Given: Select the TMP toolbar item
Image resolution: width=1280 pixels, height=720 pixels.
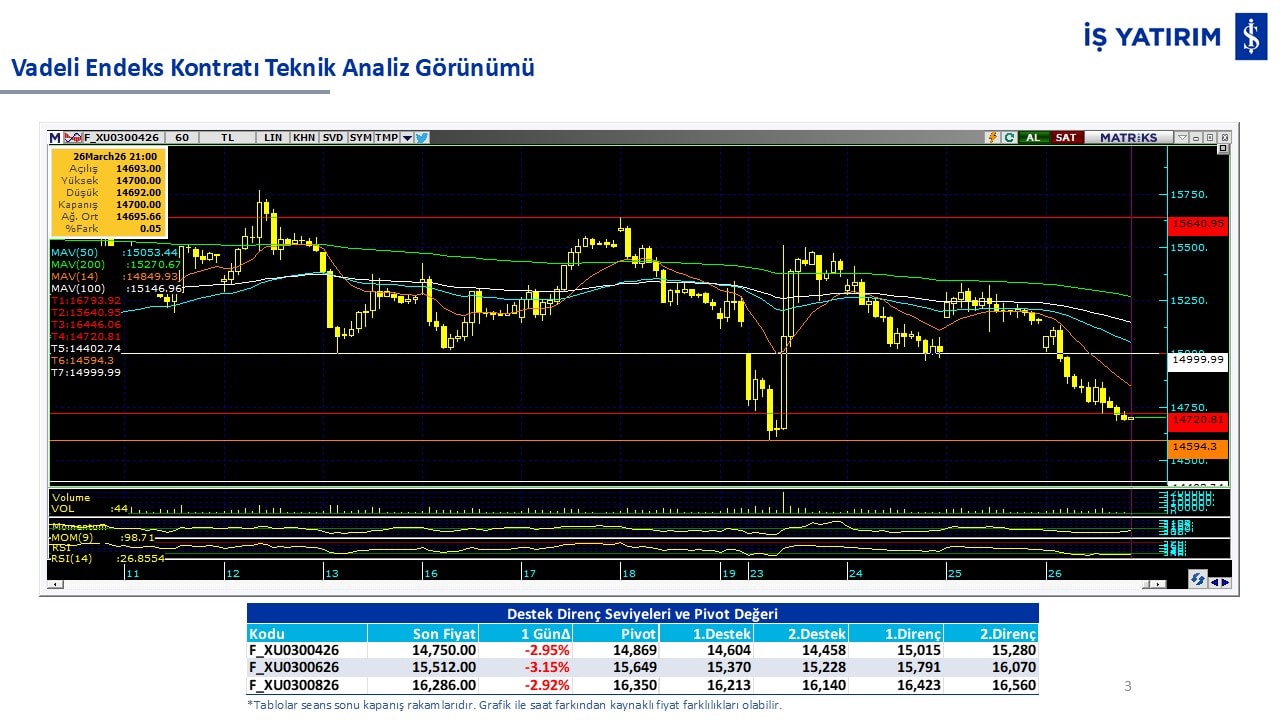Looking at the screenshot, I should (x=386, y=138).
